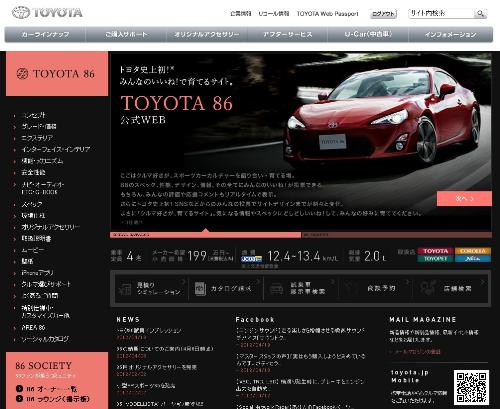Click the Toyota logo in the header

click(x=47, y=13)
